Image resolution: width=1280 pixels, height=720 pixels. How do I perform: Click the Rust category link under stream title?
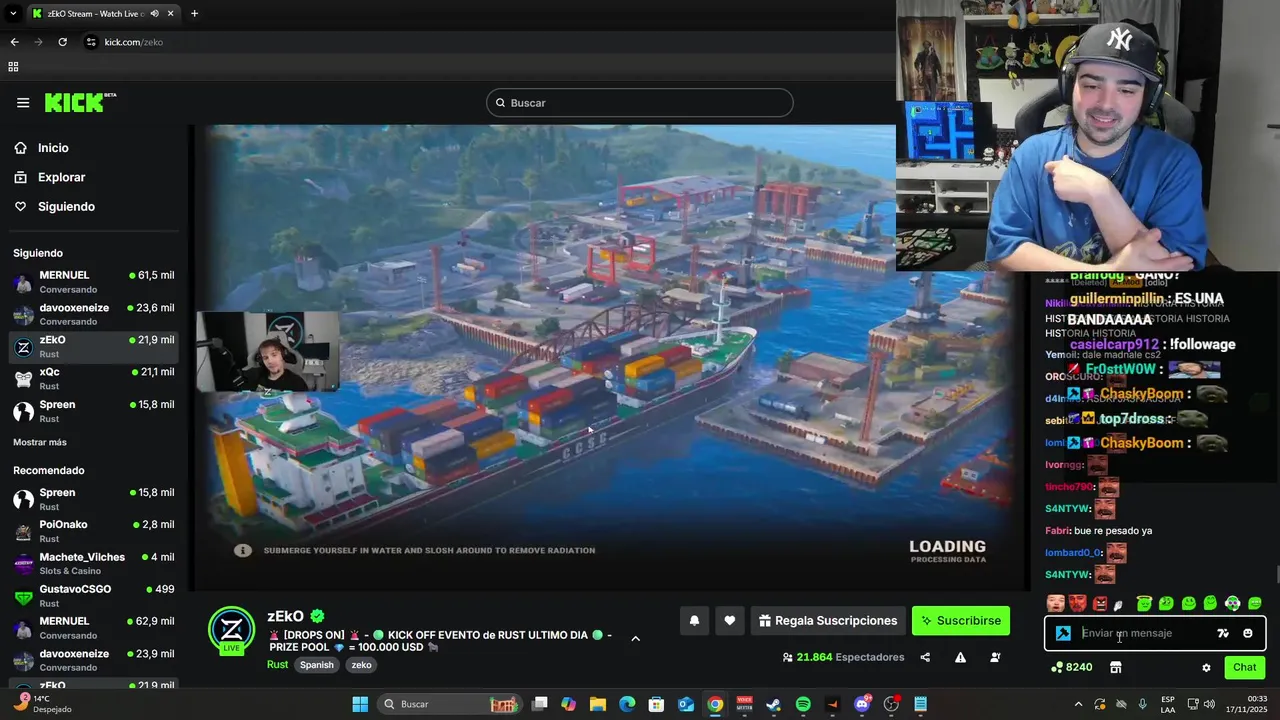(277, 665)
